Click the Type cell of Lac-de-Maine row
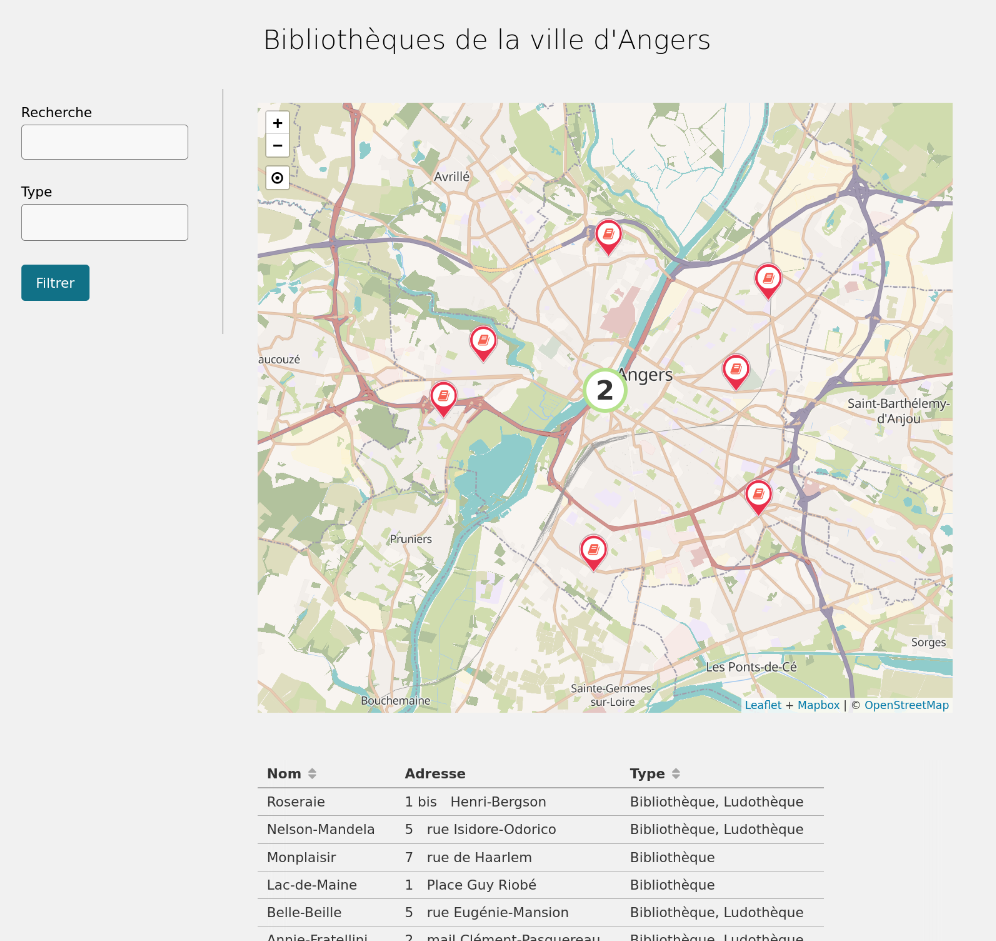The image size is (996, 941). click(x=672, y=884)
